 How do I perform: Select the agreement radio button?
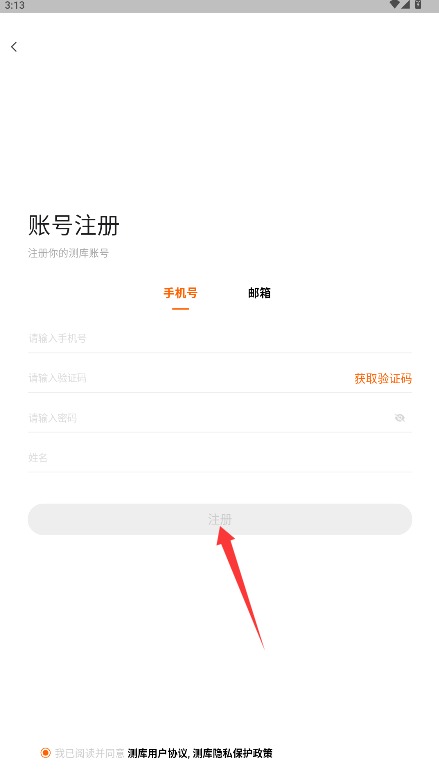(45, 753)
